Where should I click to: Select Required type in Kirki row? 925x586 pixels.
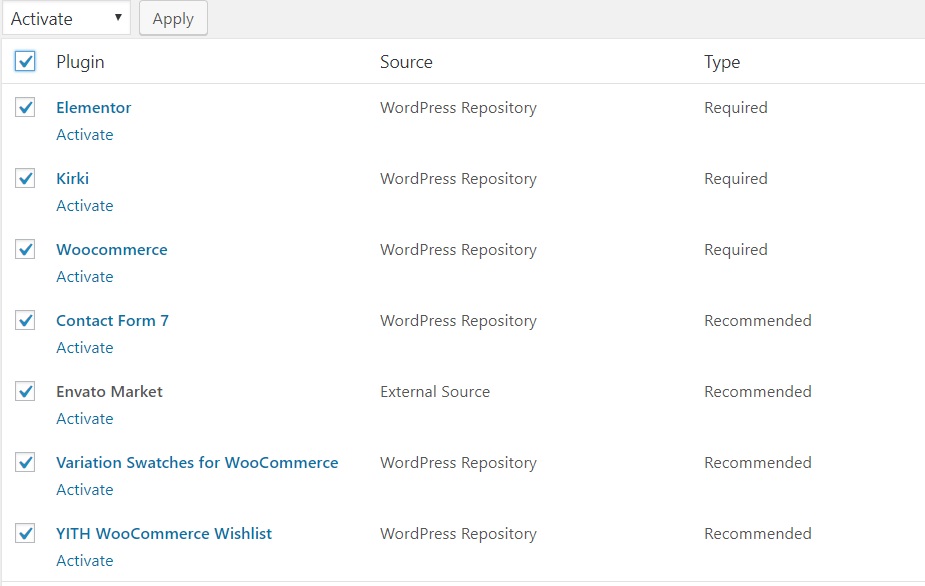coord(736,178)
